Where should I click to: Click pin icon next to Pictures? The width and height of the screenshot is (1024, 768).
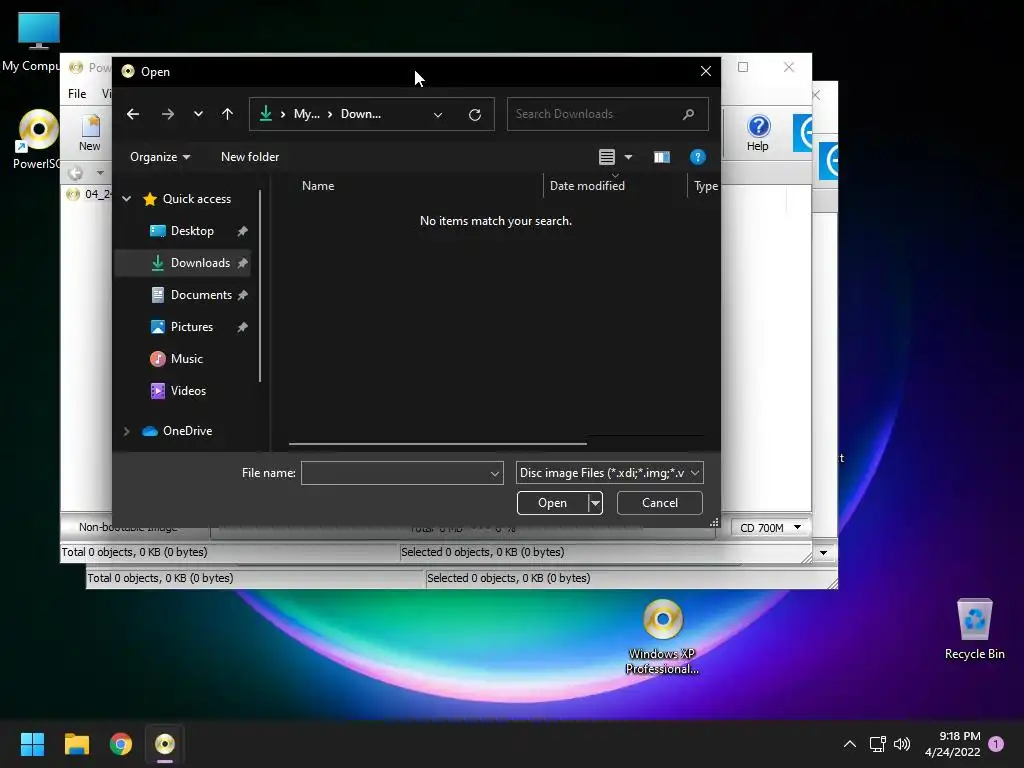point(242,327)
